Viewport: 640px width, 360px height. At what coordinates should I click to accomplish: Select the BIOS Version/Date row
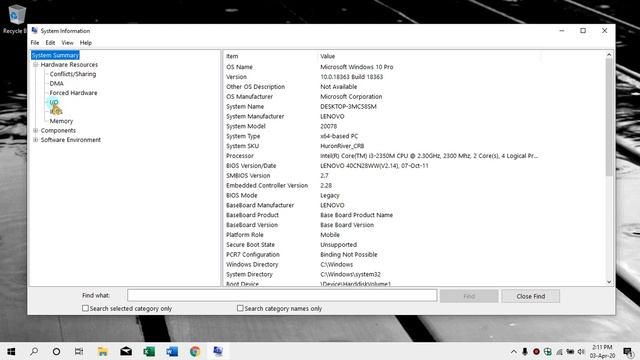click(x=414, y=166)
